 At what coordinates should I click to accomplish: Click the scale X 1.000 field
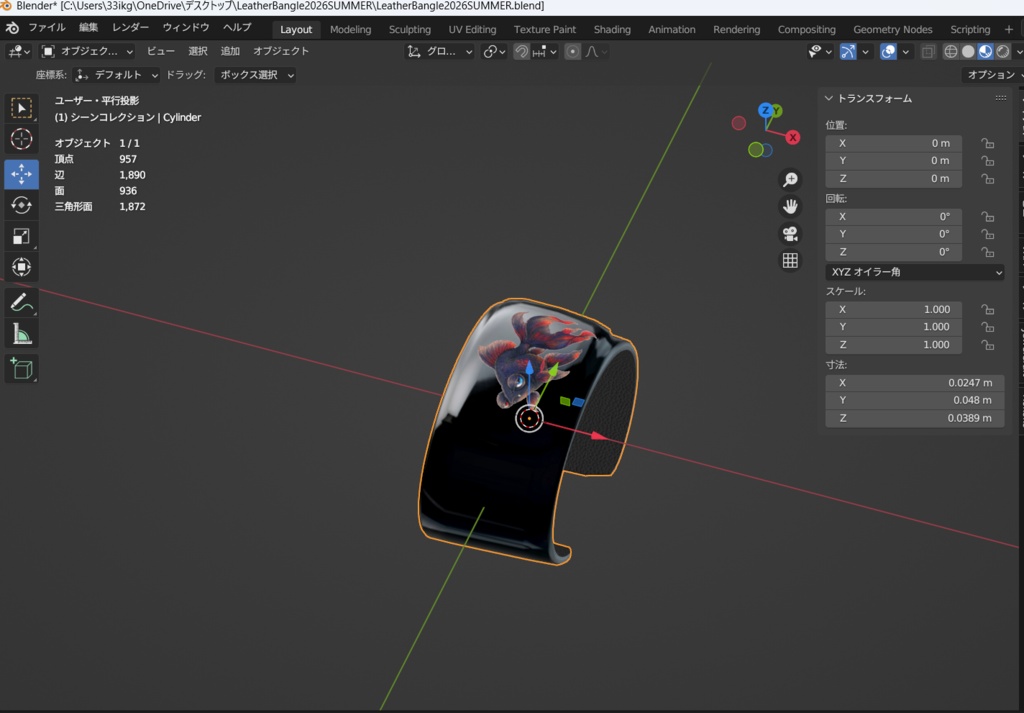coord(893,309)
